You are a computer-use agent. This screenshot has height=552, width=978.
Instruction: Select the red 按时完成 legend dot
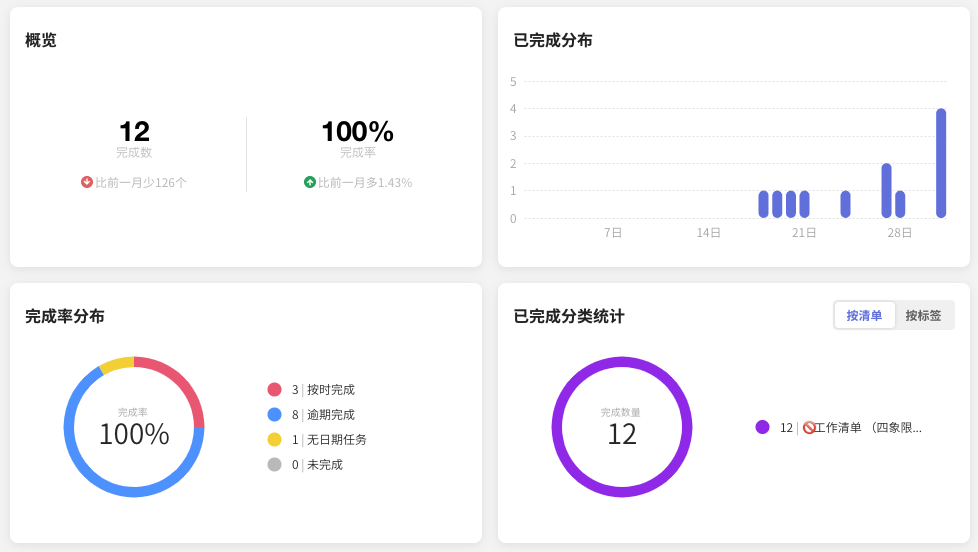(x=274, y=390)
